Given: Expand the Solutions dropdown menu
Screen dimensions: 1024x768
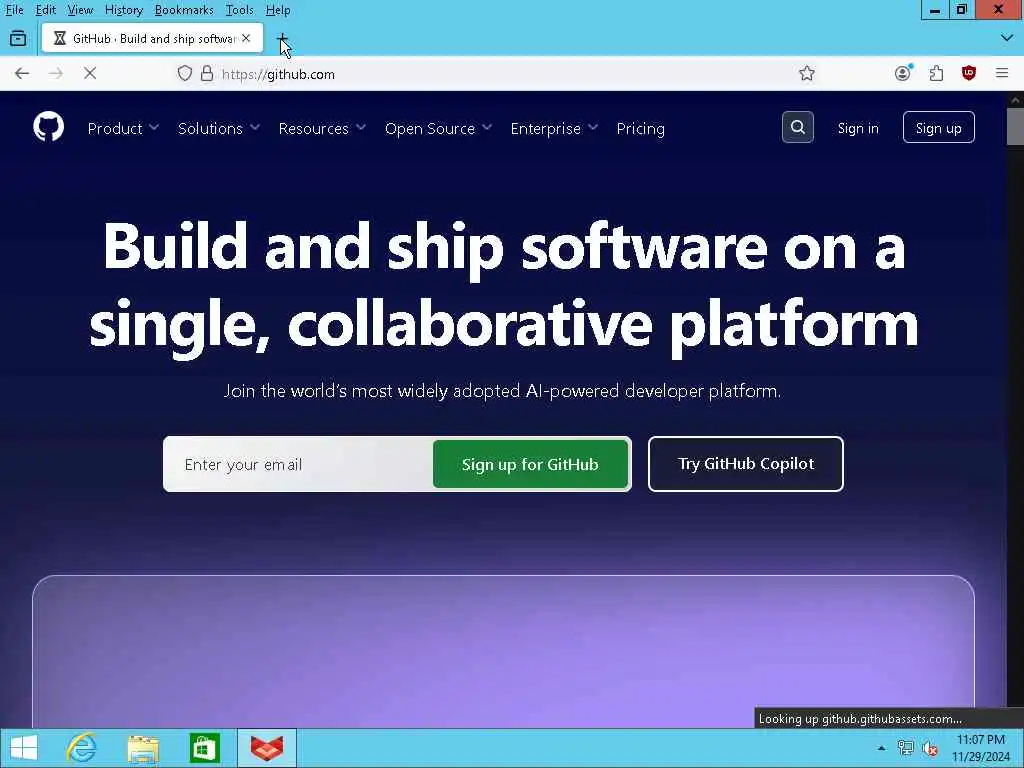Looking at the screenshot, I should (219, 129).
